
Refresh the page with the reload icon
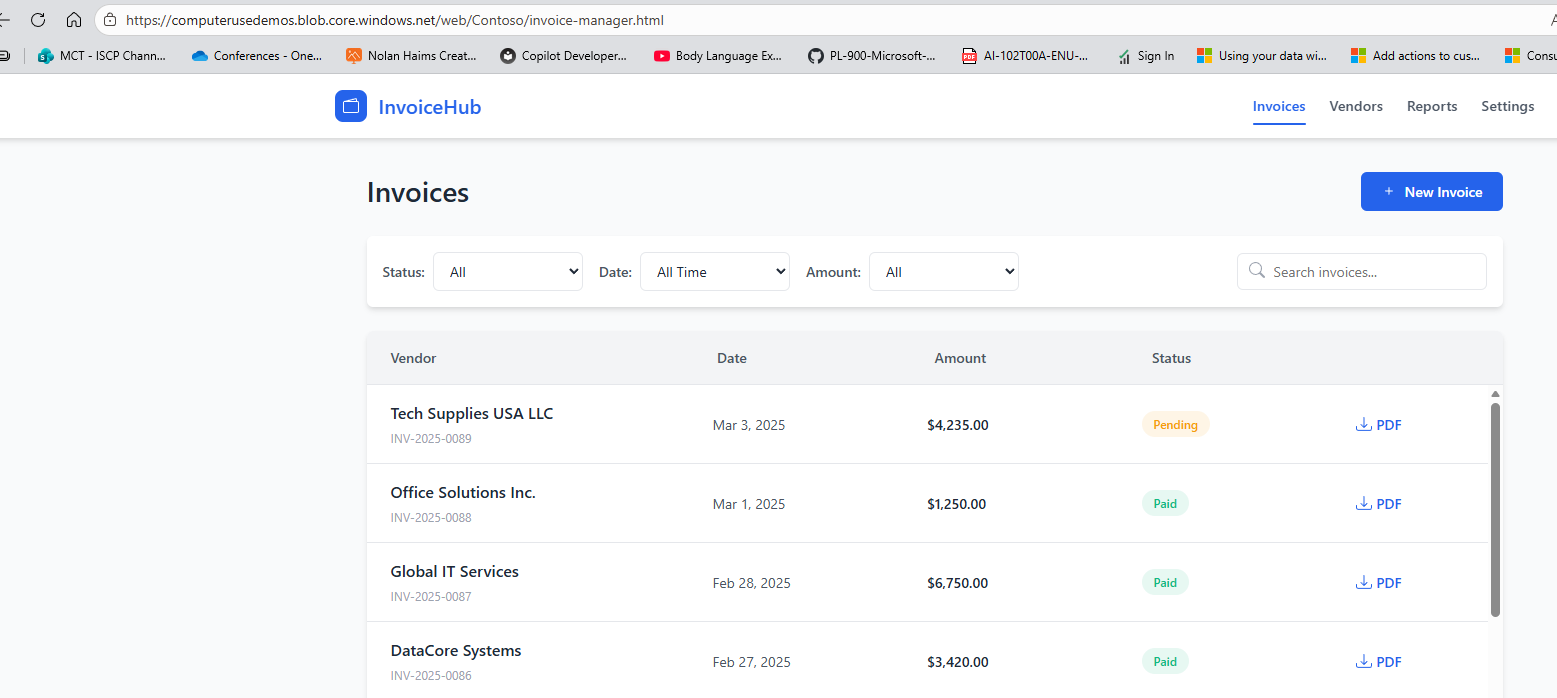pyautogui.click(x=38, y=20)
